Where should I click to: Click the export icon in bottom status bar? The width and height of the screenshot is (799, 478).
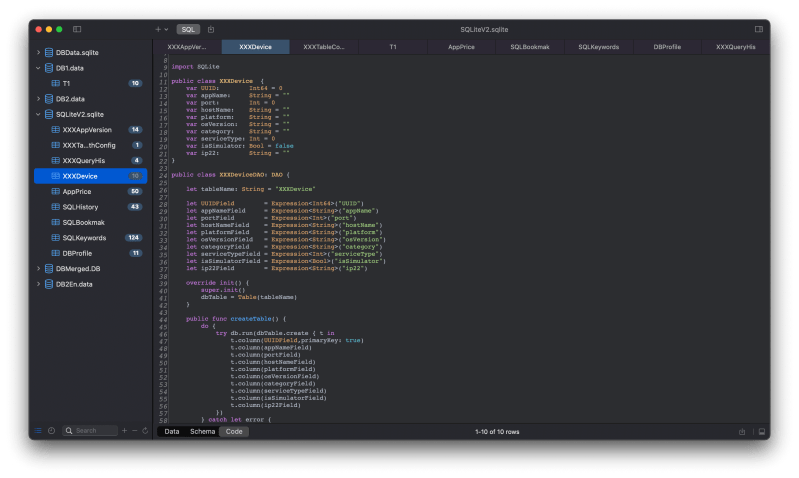click(x=742, y=432)
